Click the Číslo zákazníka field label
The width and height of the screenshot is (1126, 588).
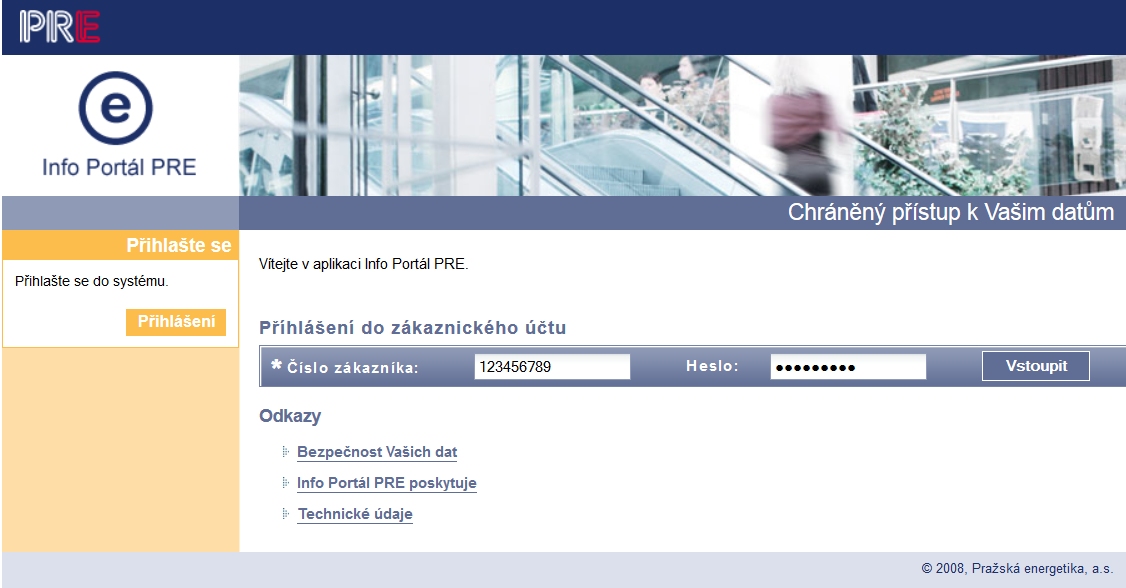pos(353,368)
